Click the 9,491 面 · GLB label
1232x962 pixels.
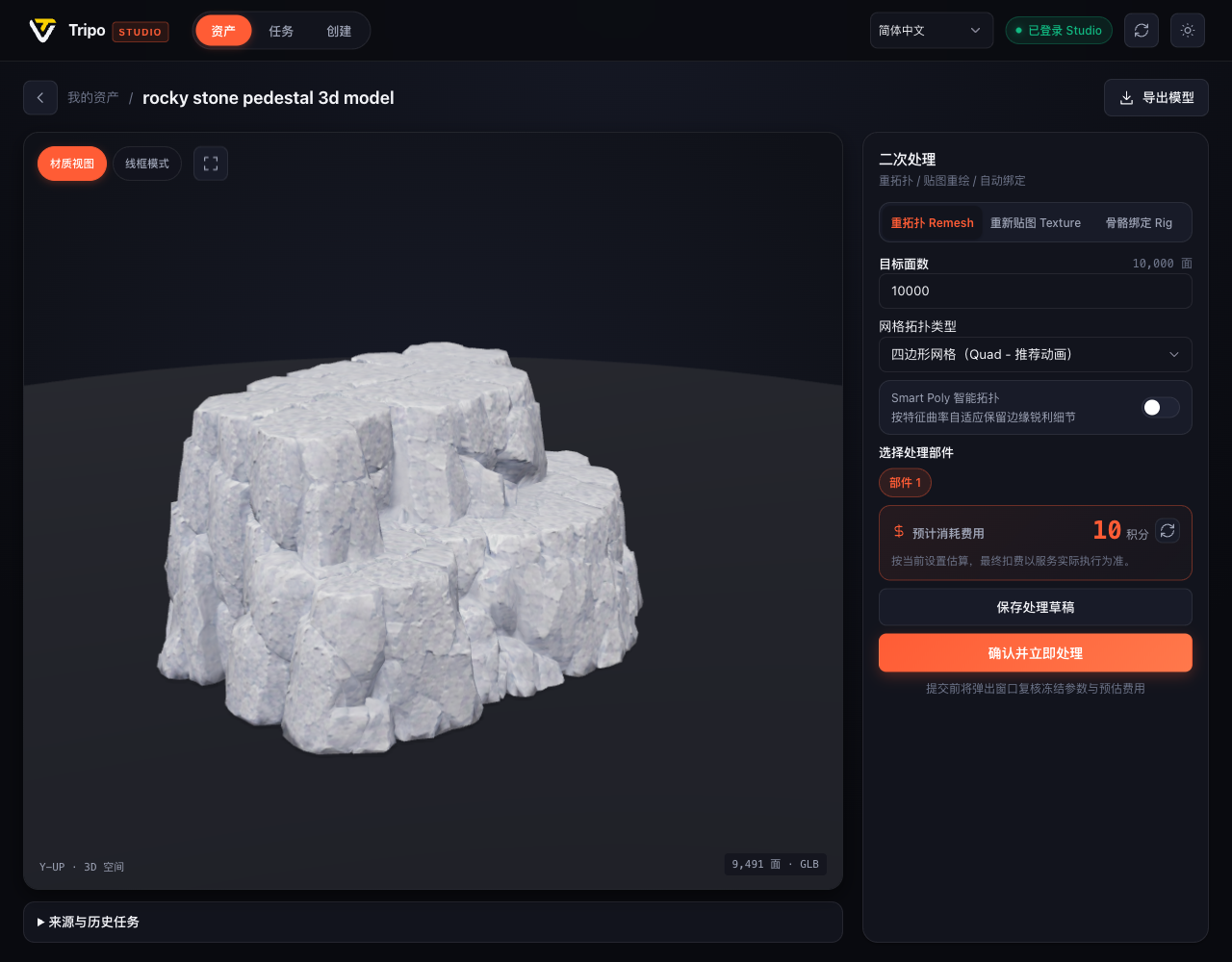coord(776,864)
